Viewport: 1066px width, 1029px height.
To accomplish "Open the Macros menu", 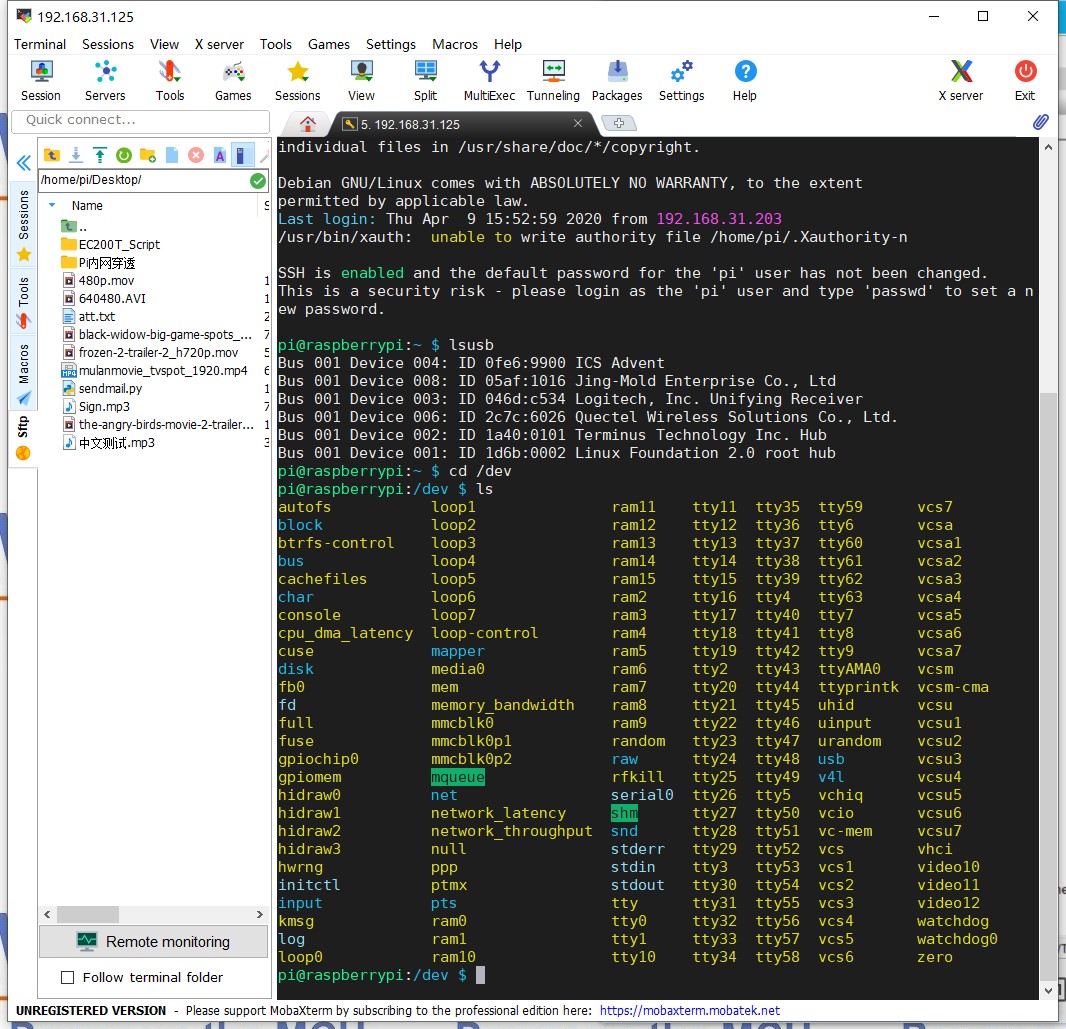I will coord(455,44).
